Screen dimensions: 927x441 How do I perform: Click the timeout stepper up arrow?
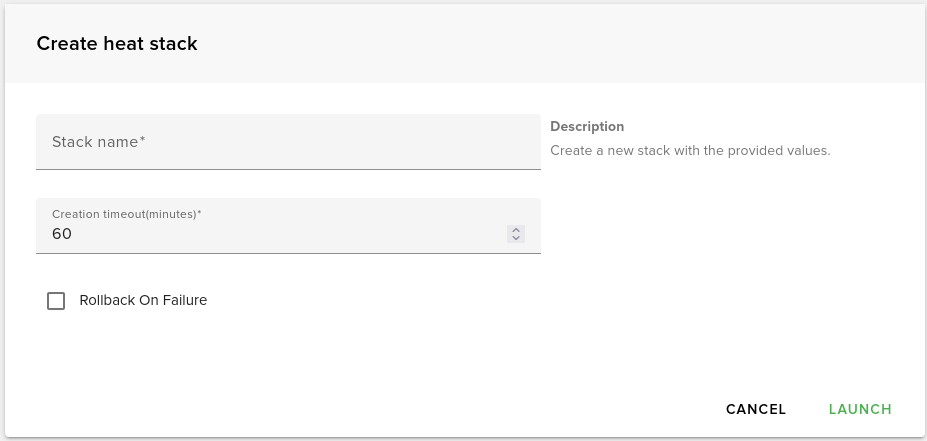(516, 229)
